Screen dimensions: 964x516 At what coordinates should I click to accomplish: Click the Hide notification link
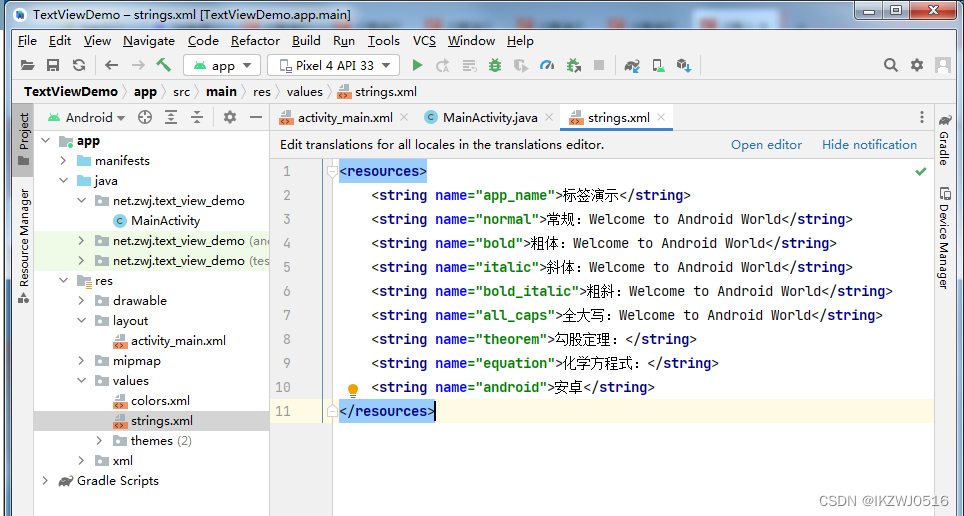tap(869, 145)
